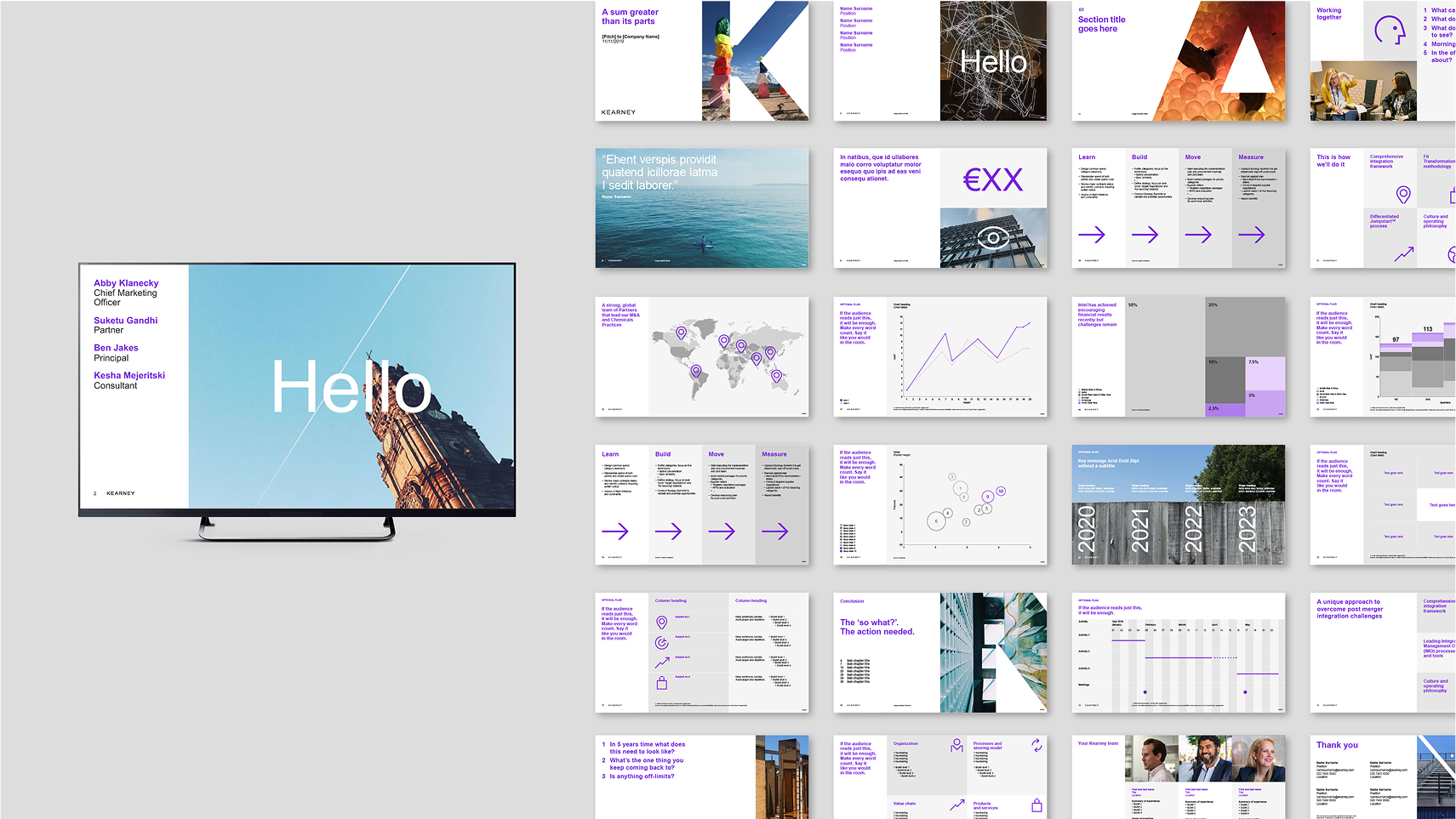1456x819 pixels.
Task: Open the 'A sum greater than its parts' title slide
Action: [x=701, y=60]
